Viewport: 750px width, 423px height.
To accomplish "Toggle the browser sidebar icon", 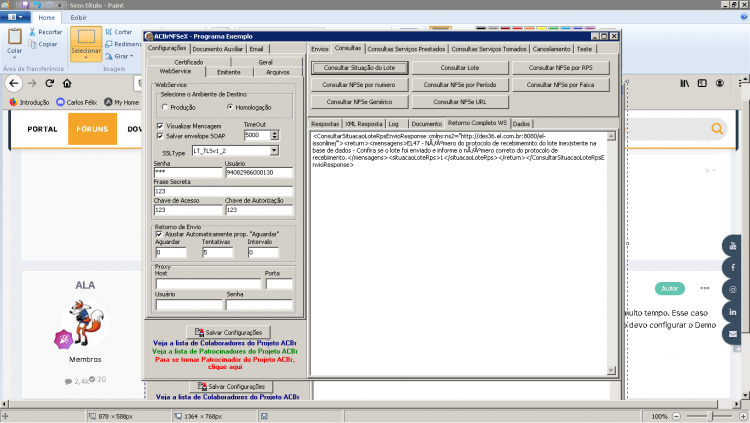I will [702, 83].
